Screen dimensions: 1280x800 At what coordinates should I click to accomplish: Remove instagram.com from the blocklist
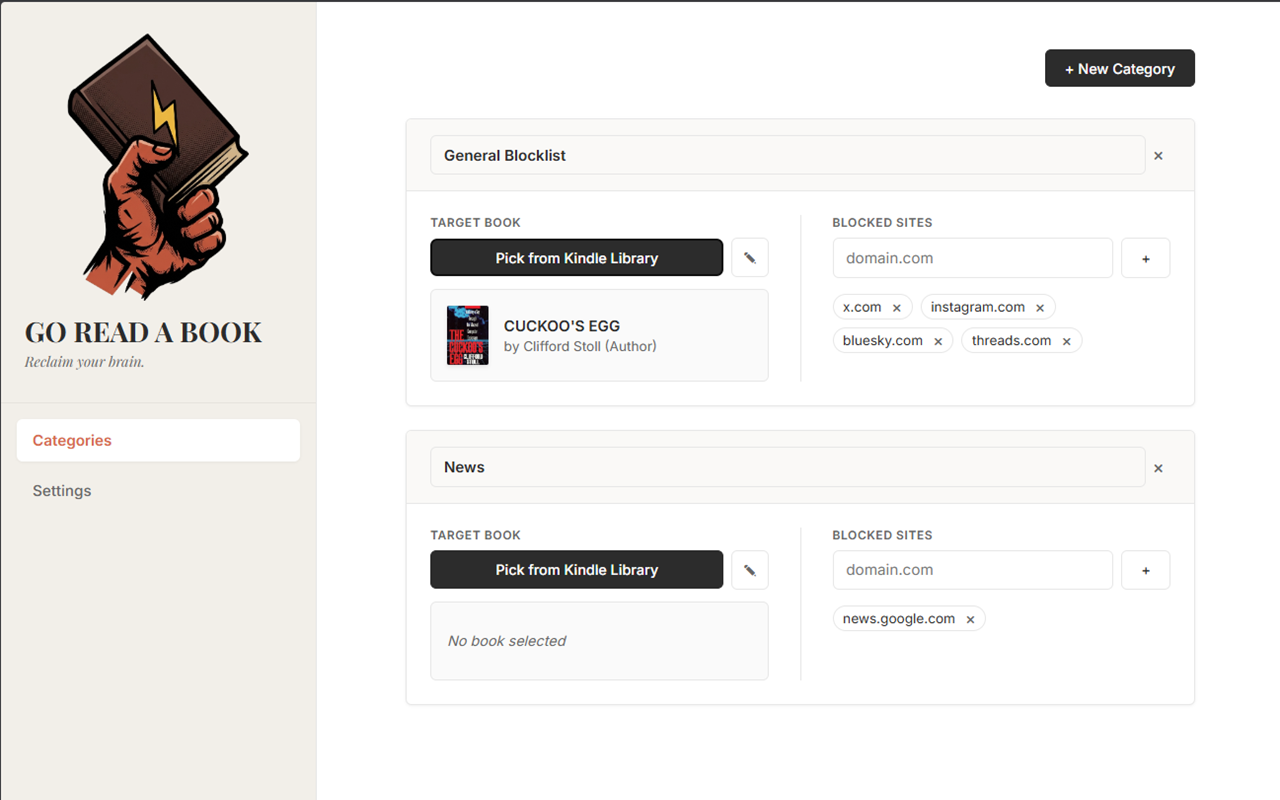[x=1040, y=308]
